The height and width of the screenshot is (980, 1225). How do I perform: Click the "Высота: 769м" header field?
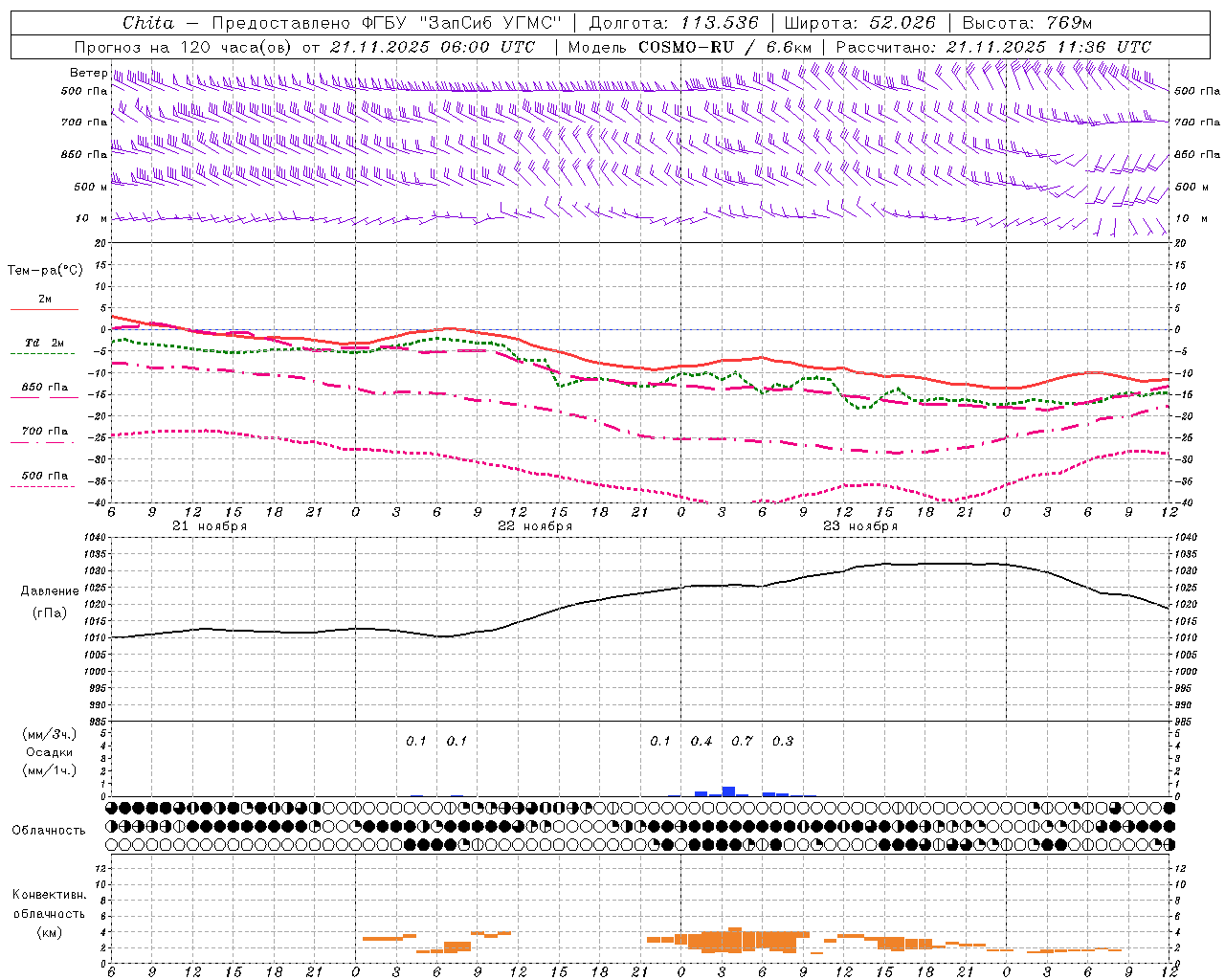tap(1027, 23)
